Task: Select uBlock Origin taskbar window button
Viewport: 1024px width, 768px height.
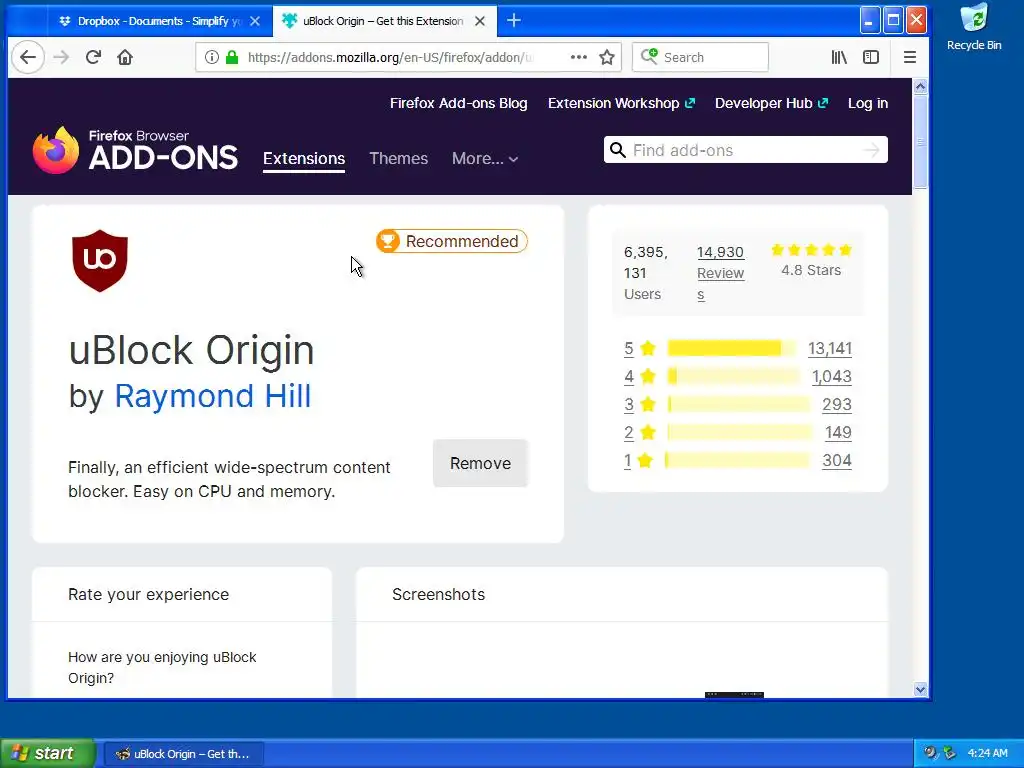Action: pos(184,754)
